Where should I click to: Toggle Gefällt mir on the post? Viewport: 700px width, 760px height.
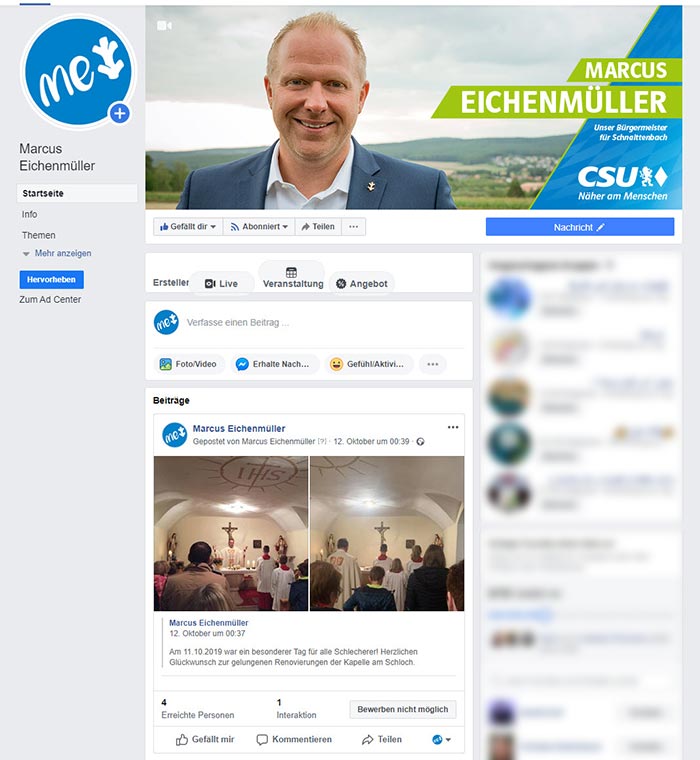coord(205,739)
